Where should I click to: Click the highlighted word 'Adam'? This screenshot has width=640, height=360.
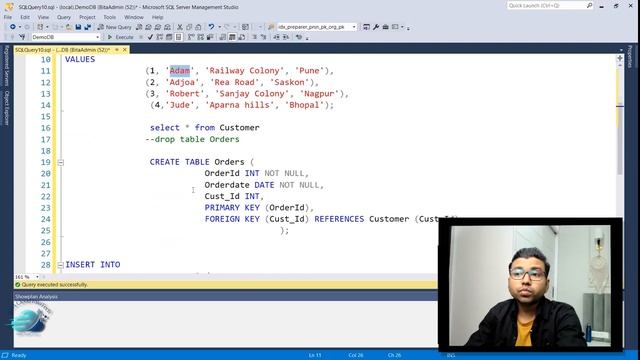point(180,71)
